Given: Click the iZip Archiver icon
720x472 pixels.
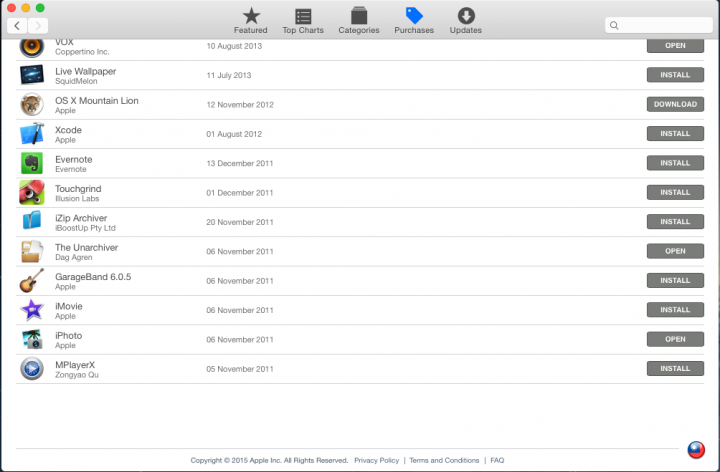Looking at the screenshot, I should click(32, 221).
